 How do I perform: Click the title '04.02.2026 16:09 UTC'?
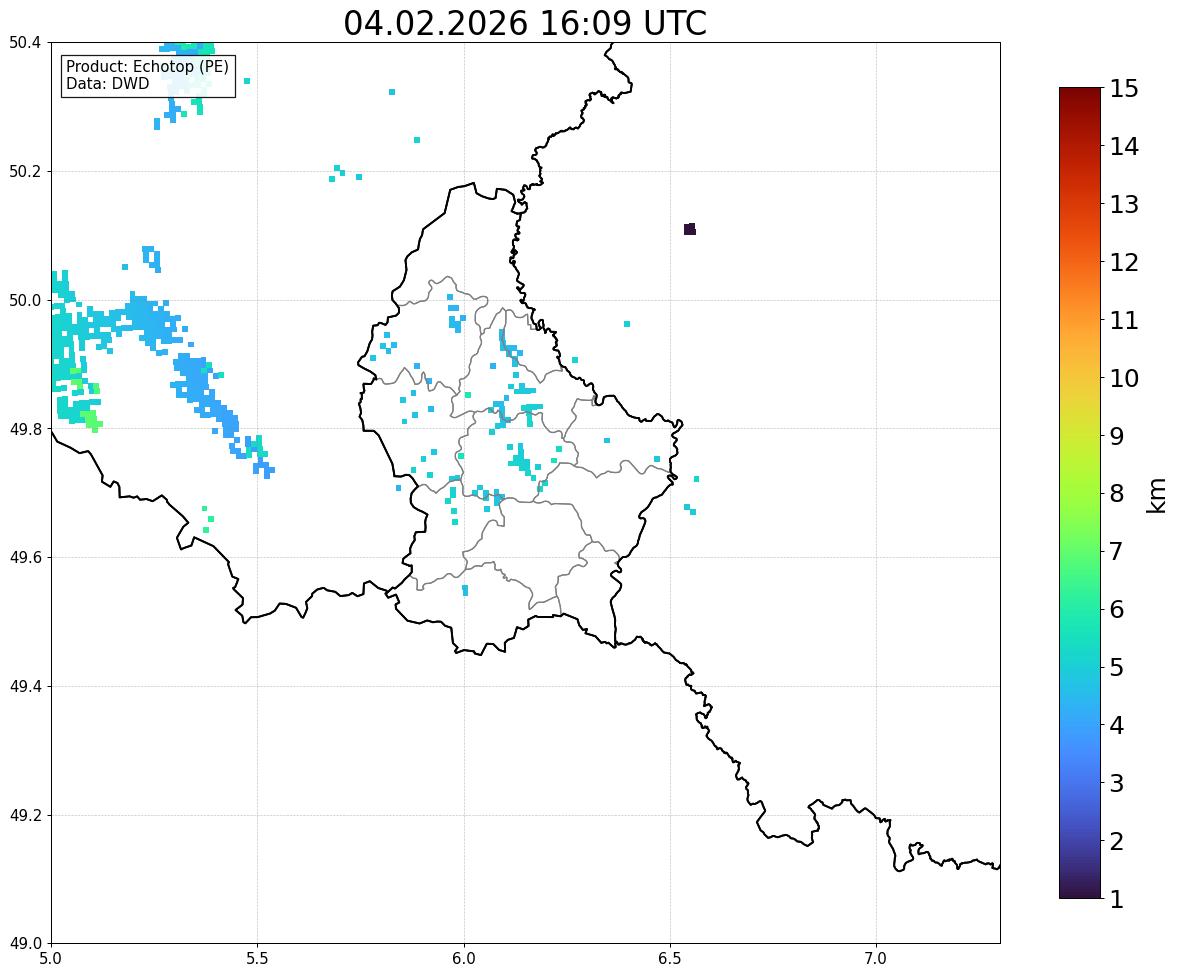[525, 23]
